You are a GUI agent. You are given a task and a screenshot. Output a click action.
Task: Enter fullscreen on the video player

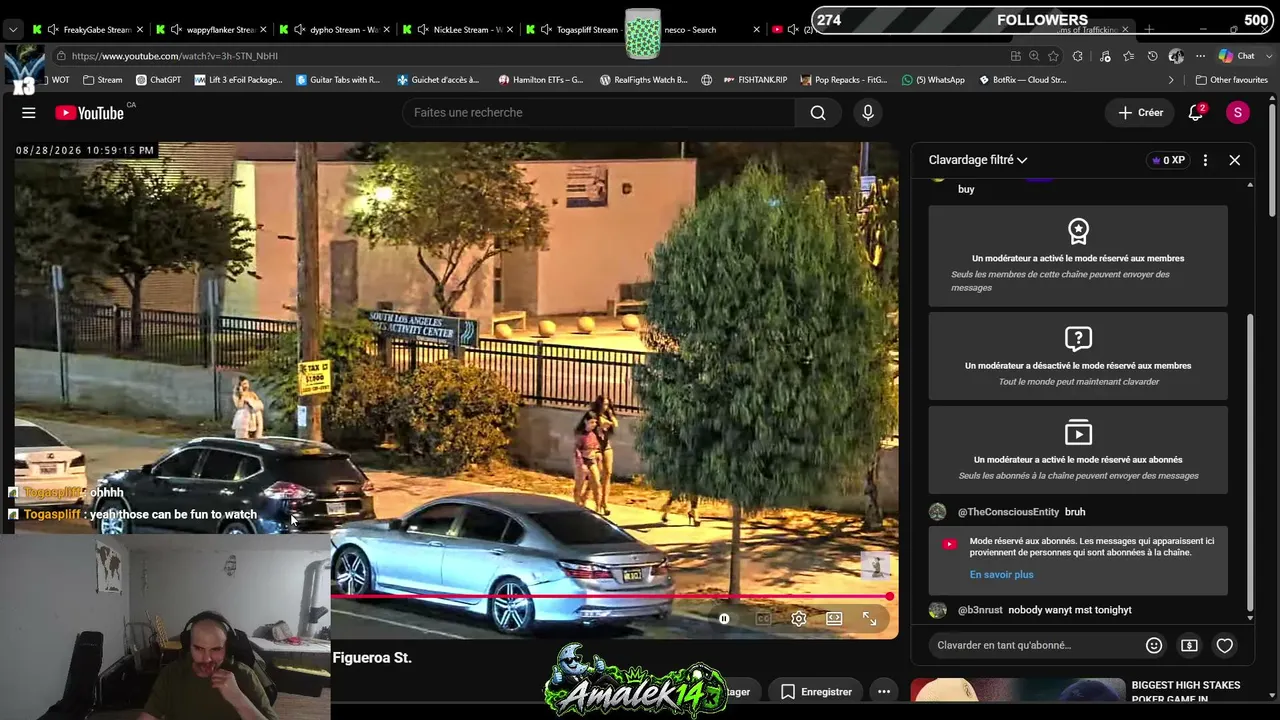[x=869, y=619]
